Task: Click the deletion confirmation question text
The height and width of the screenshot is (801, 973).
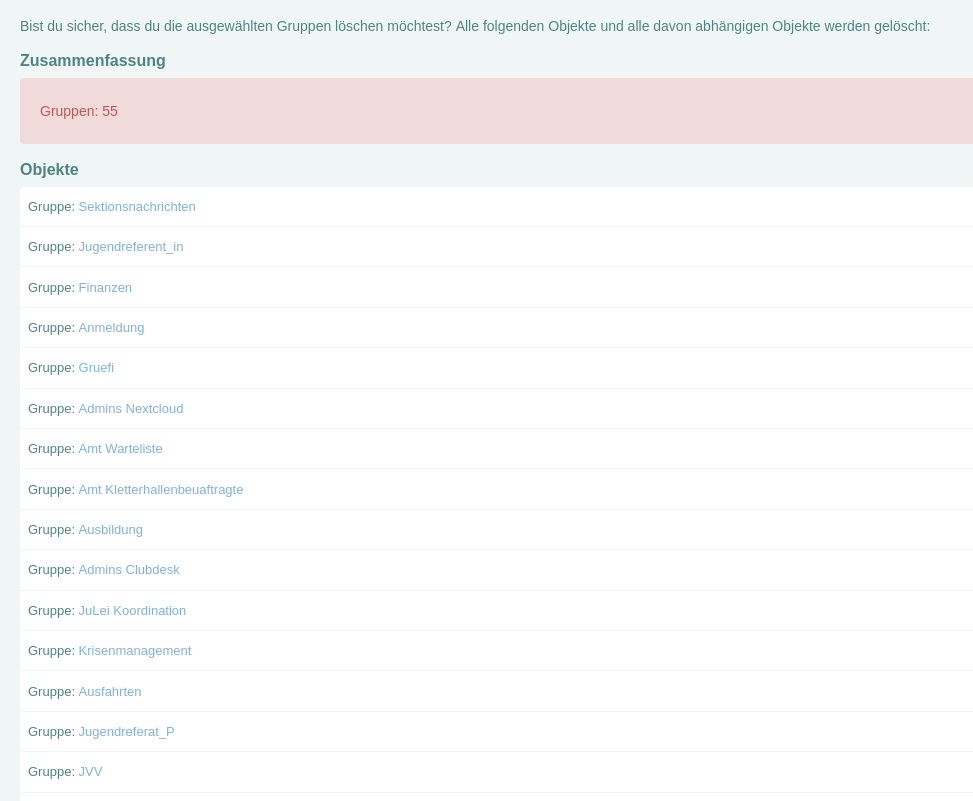Action: tap(475, 26)
